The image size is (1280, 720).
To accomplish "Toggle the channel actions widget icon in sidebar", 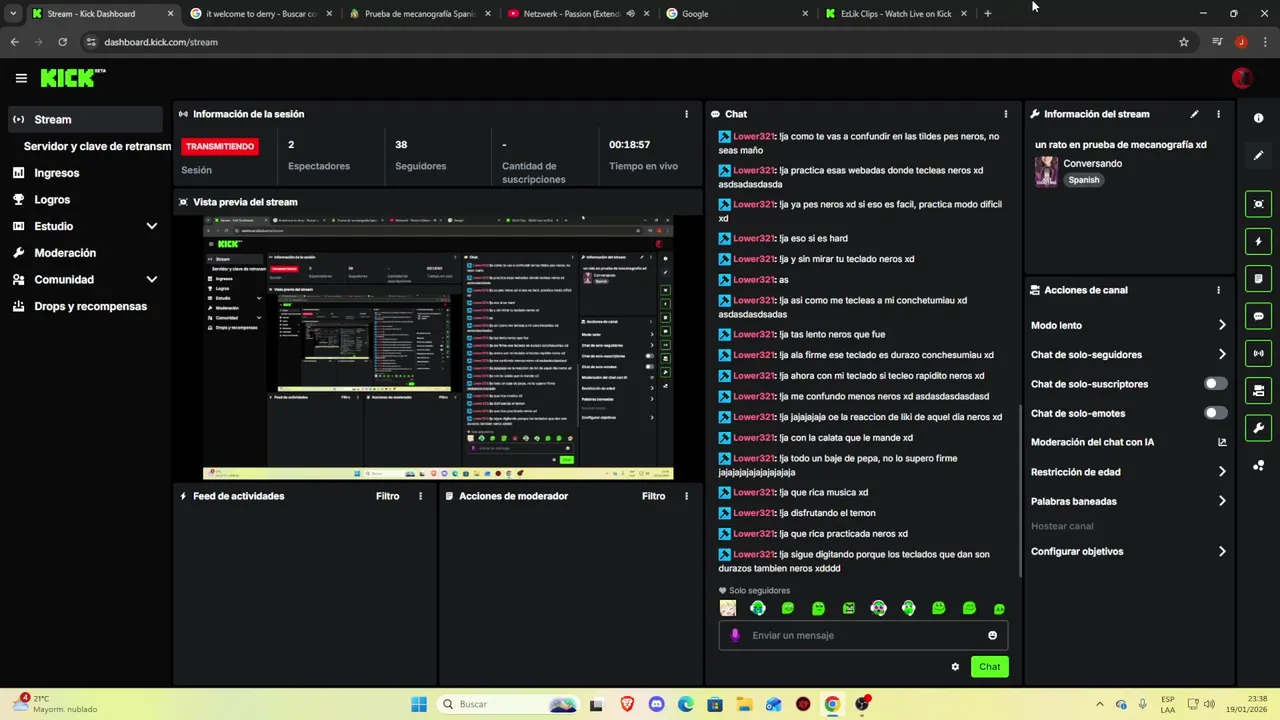I will pyautogui.click(x=1258, y=390).
